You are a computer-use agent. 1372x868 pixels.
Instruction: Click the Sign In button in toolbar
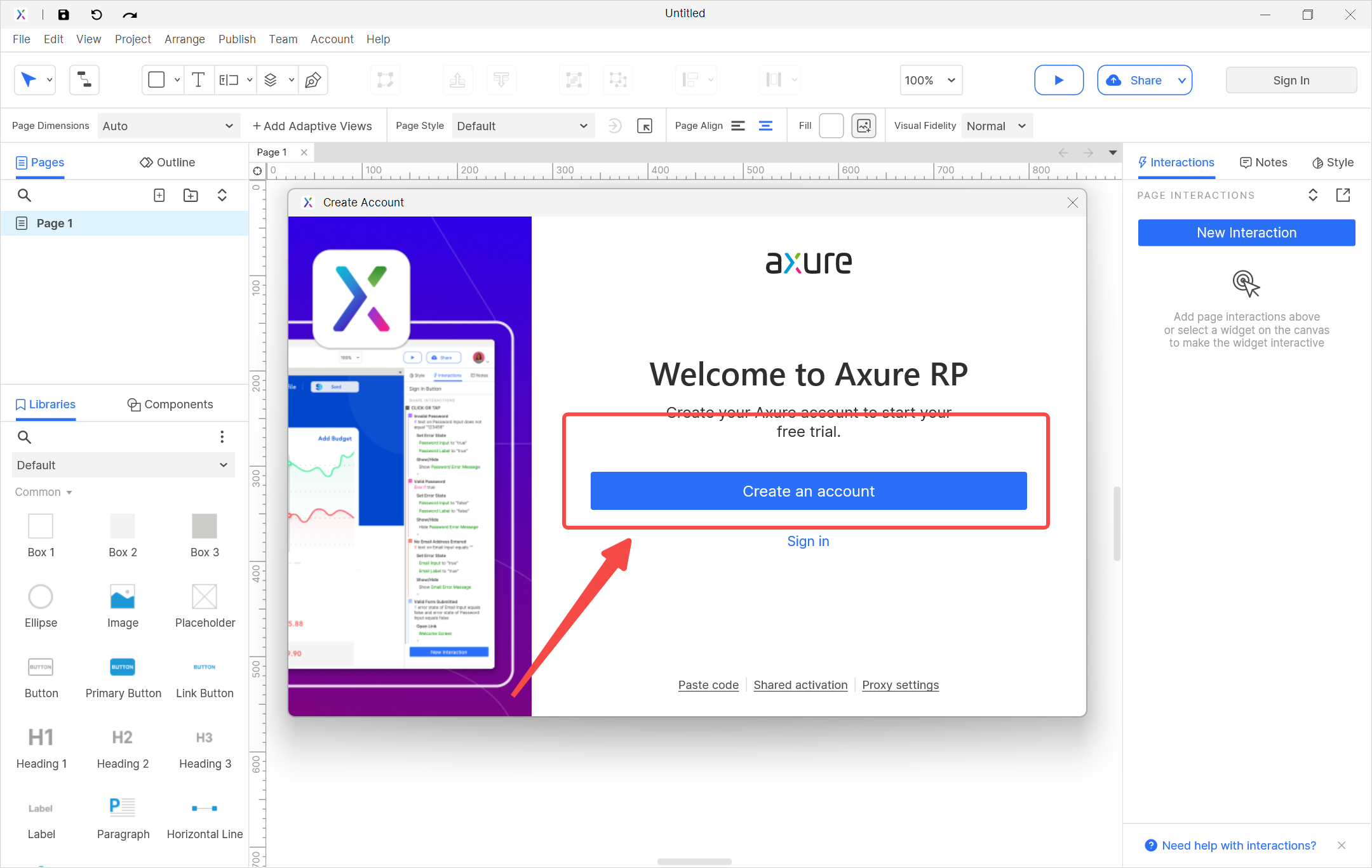pyautogui.click(x=1291, y=81)
